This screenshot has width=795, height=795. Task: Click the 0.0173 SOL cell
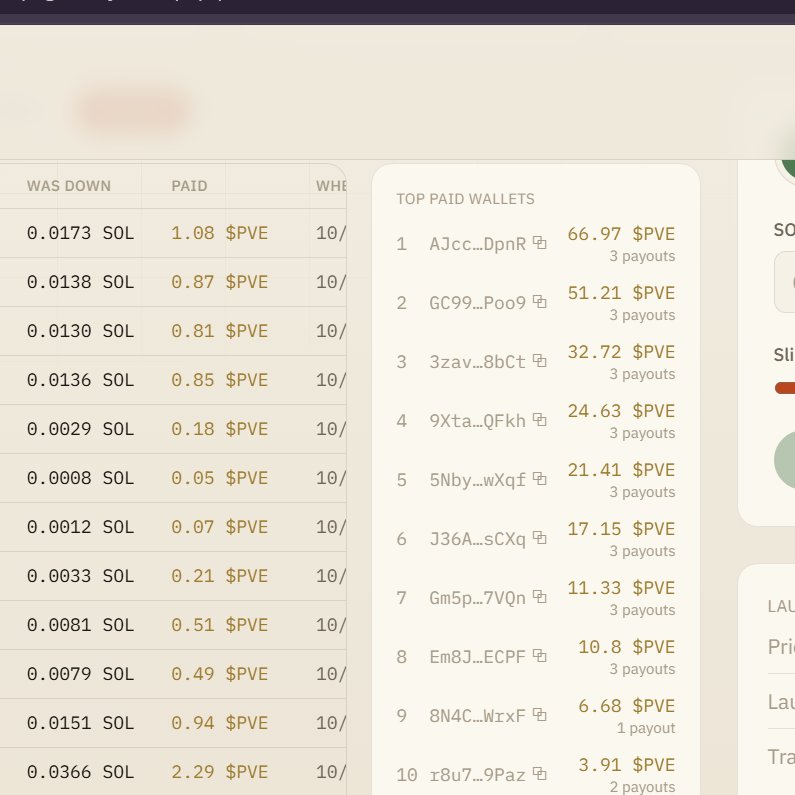point(81,233)
